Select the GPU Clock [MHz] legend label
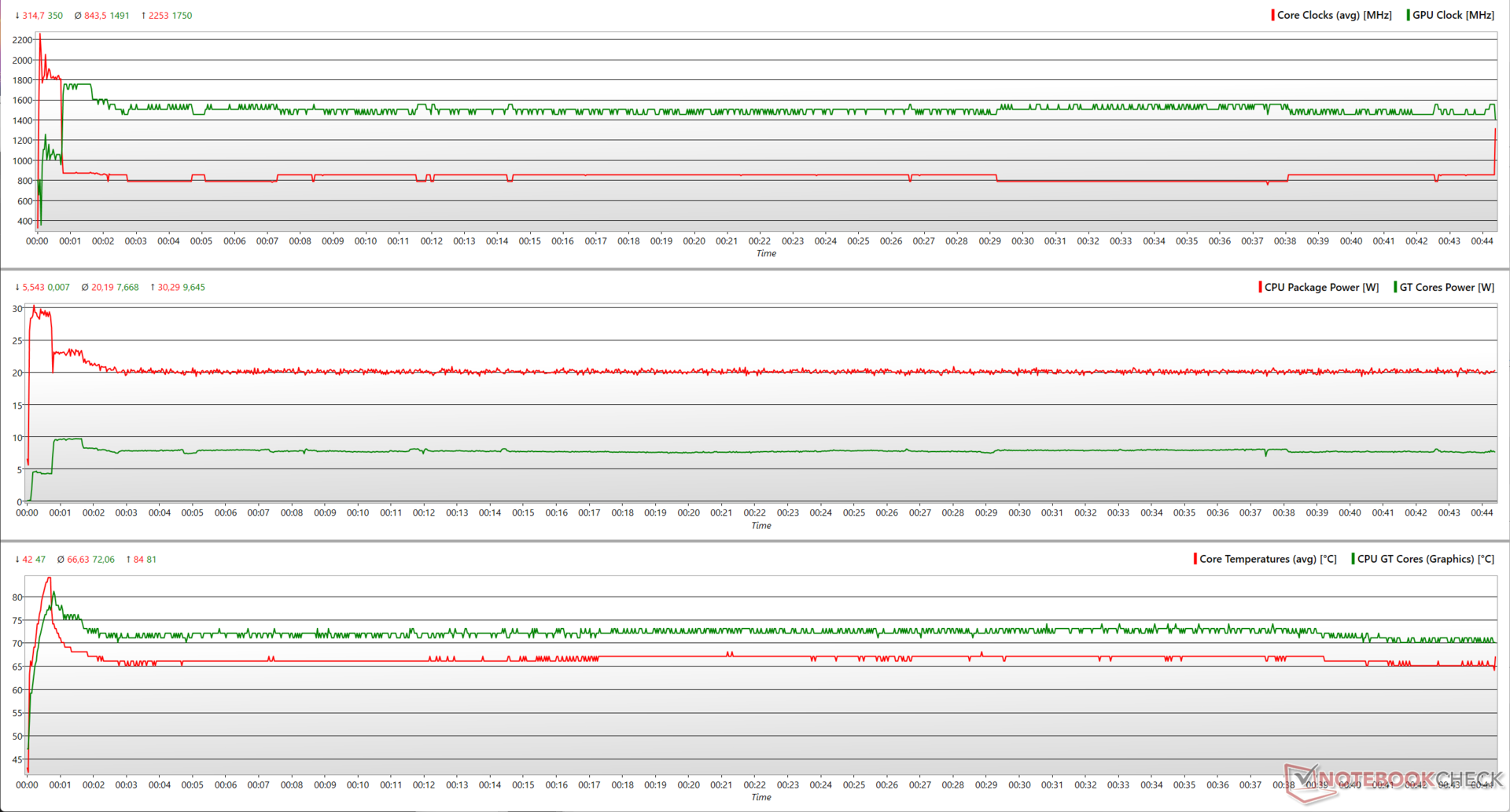The width and height of the screenshot is (1510, 812). point(1453,15)
